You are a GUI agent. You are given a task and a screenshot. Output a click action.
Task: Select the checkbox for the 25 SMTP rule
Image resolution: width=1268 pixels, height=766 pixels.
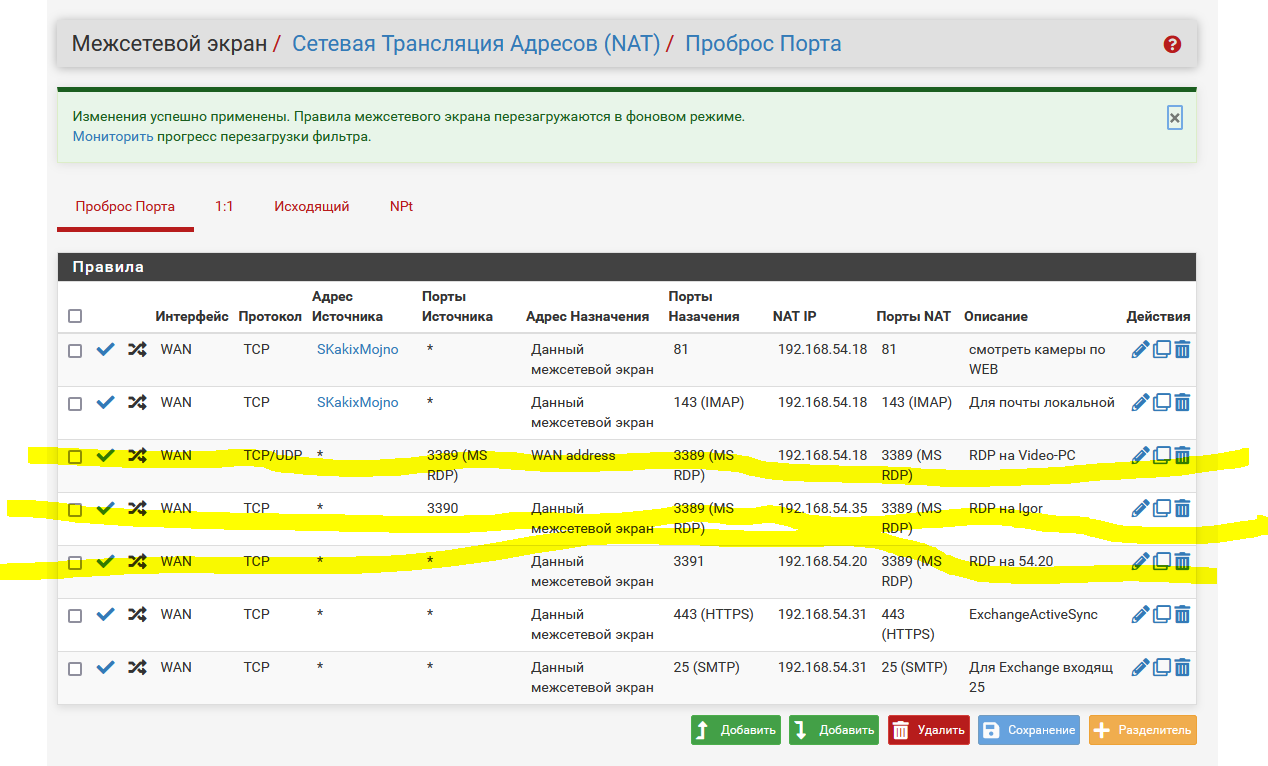coord(75,668)
